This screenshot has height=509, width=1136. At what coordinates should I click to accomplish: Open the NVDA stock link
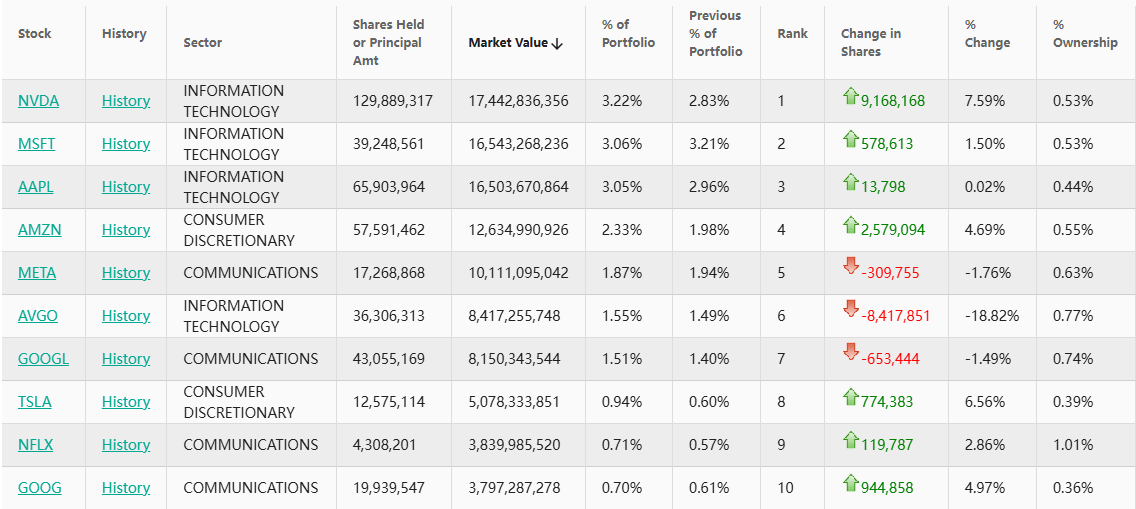tap(38, 101)
